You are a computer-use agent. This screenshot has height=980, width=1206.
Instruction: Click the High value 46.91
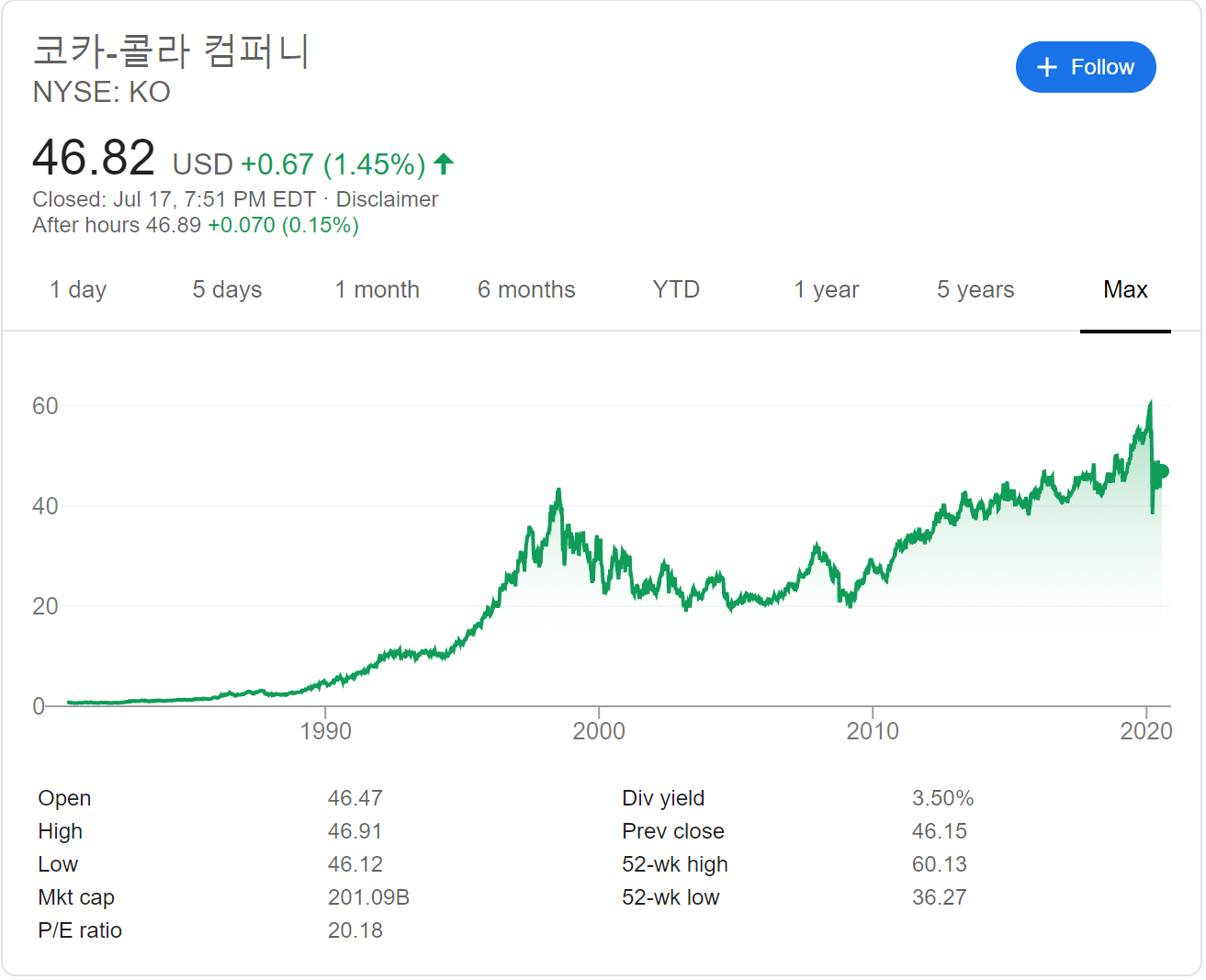point(355,831)
